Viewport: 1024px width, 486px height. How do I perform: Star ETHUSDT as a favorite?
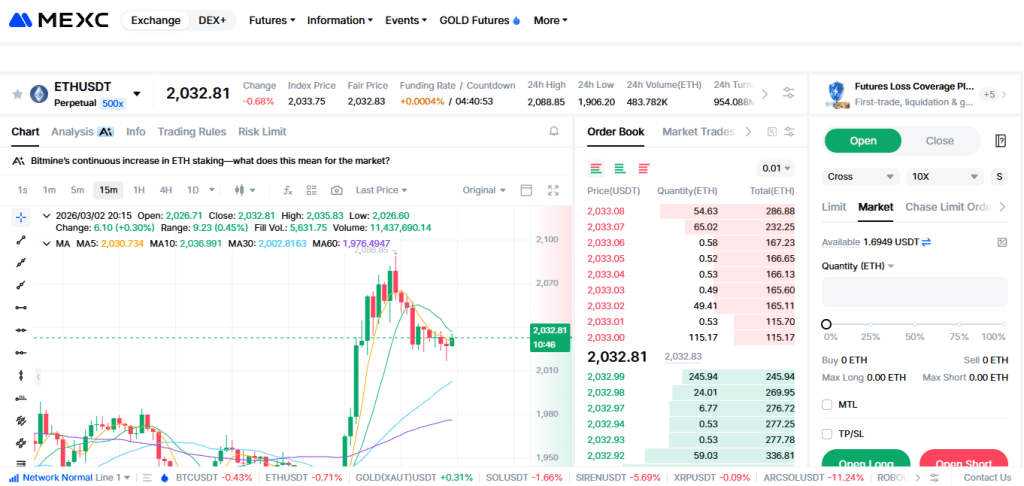[18, 94]
